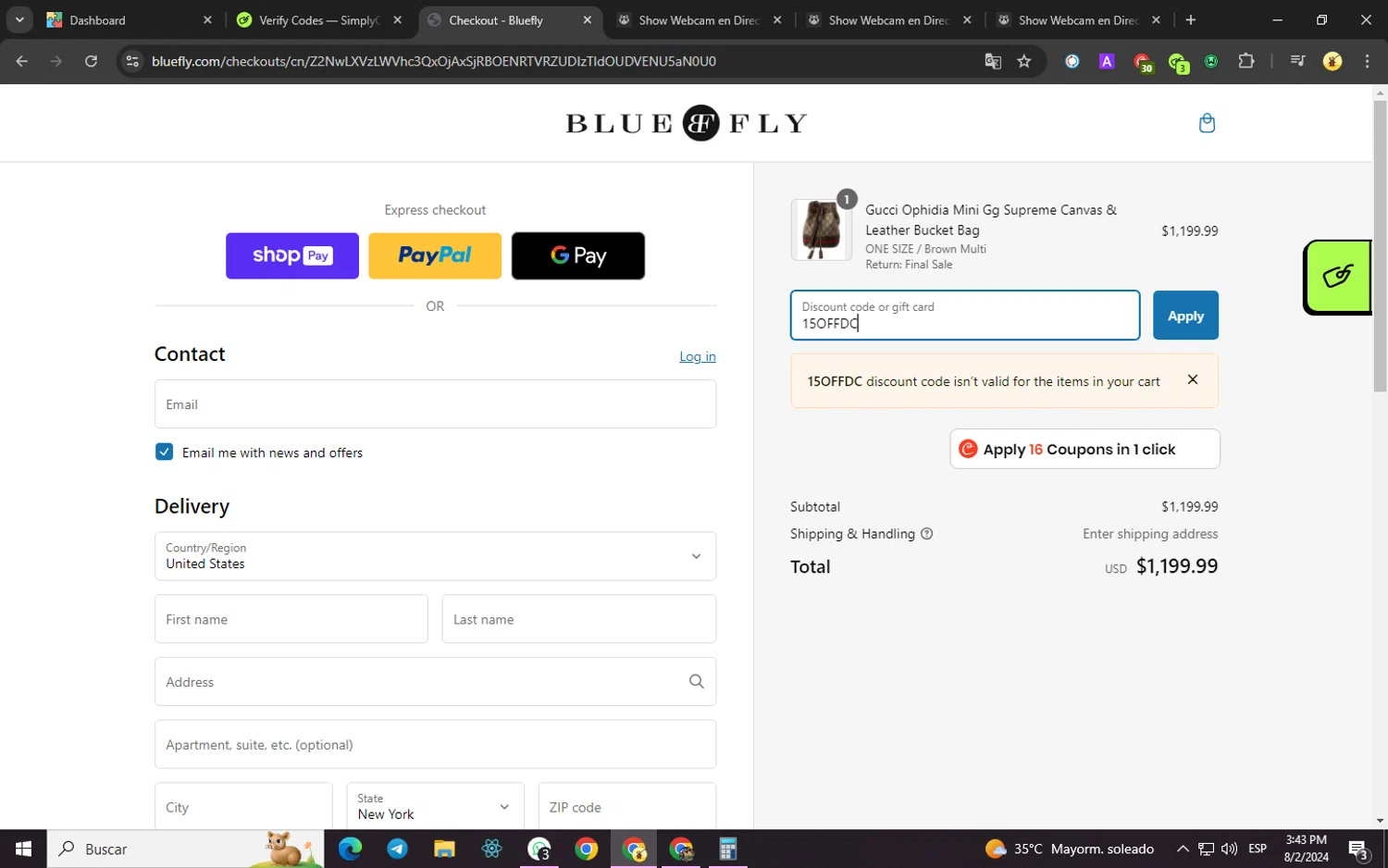1388x868 pixels.
Task: Click the Bluefly logo
Action: pyautogui.click(x=687, y=123)
